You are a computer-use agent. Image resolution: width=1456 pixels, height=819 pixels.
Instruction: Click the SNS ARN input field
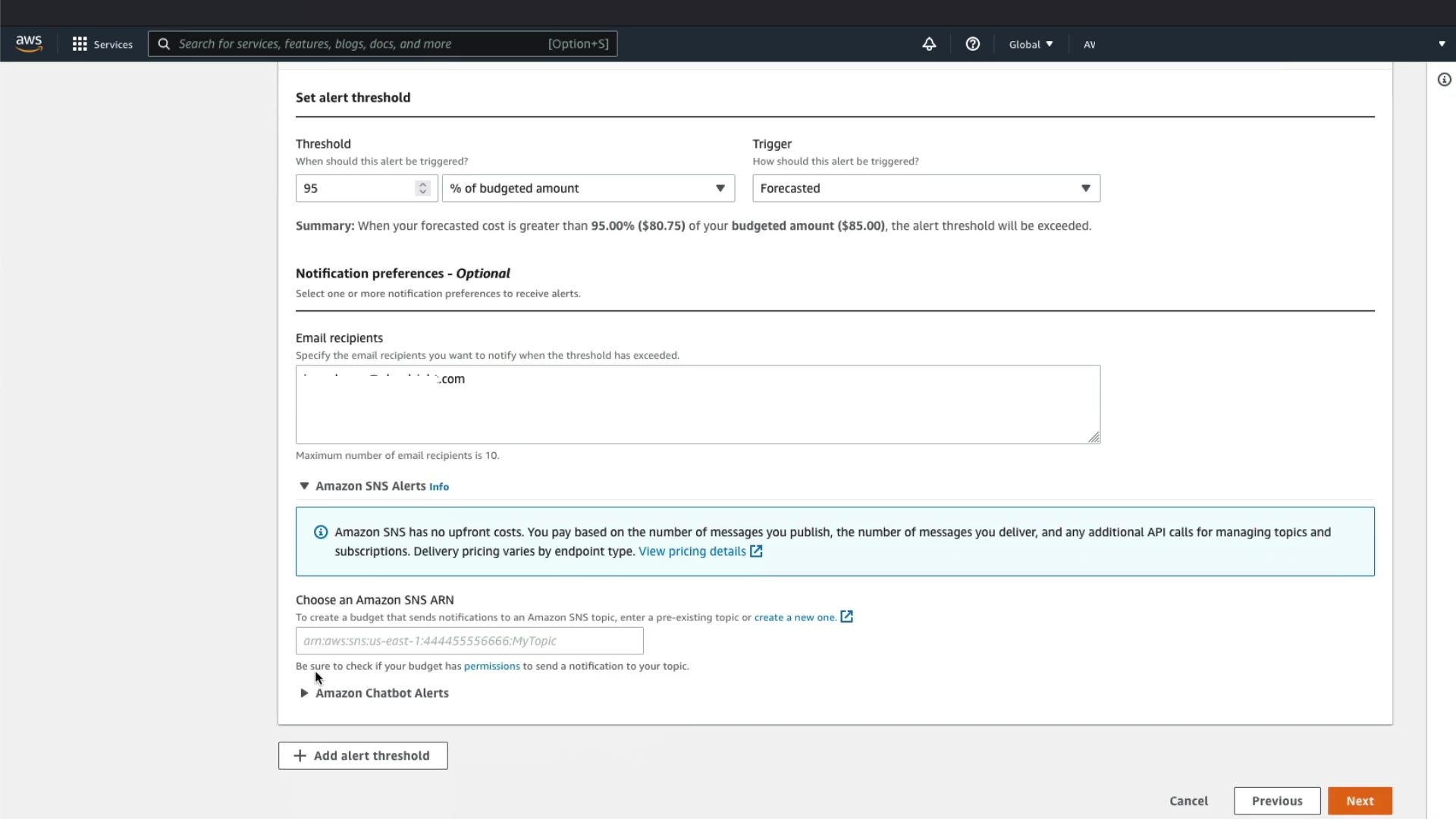469,641
